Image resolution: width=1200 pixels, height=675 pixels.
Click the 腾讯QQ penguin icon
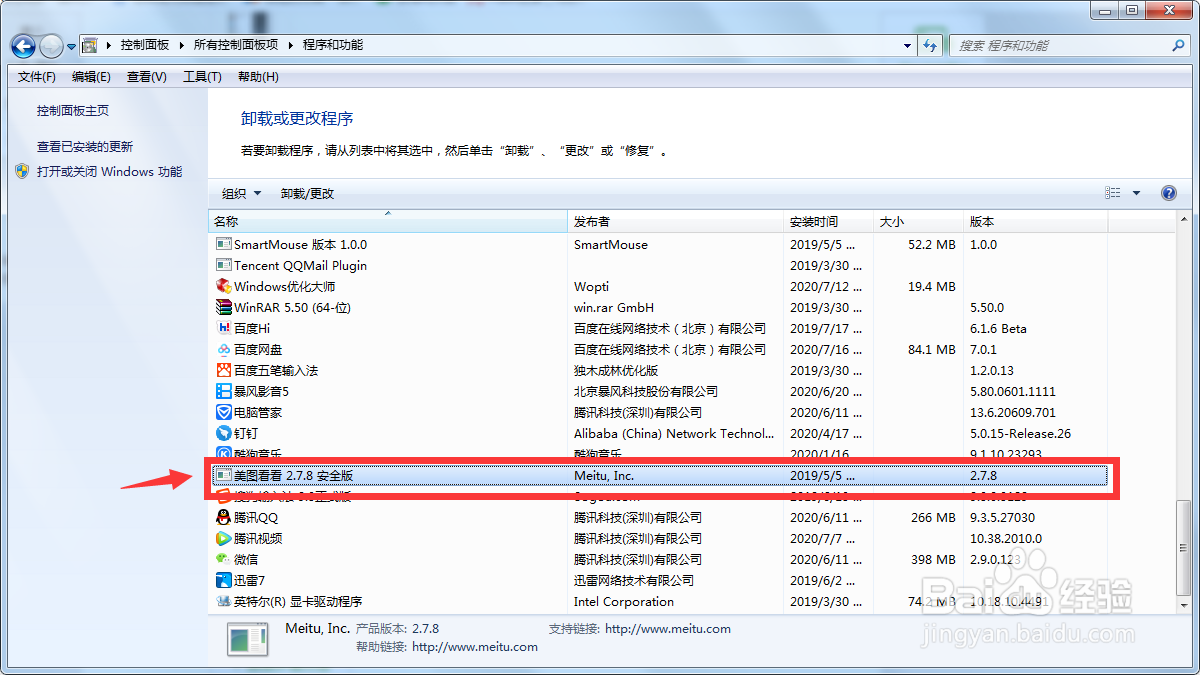click(x=224, y=517)
